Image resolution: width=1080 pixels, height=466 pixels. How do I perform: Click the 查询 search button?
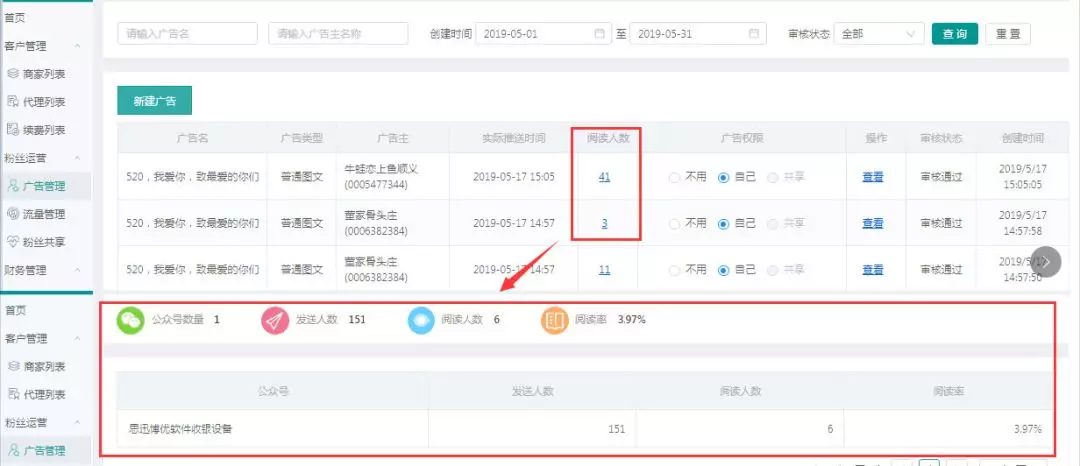[x=954, y=33]
